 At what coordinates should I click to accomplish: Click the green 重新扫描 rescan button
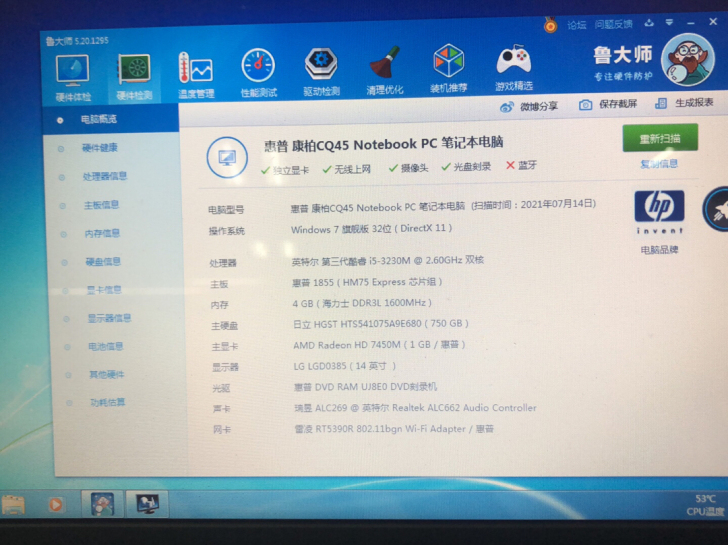(660, 138)
